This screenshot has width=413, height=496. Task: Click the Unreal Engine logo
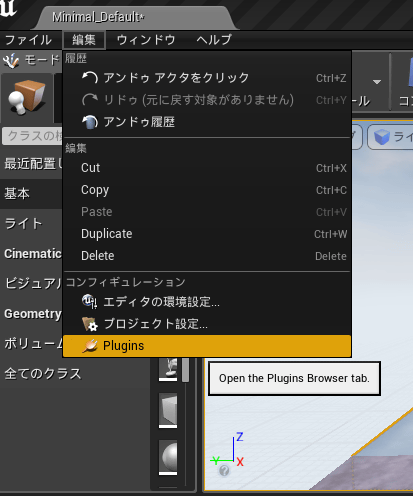9,8
